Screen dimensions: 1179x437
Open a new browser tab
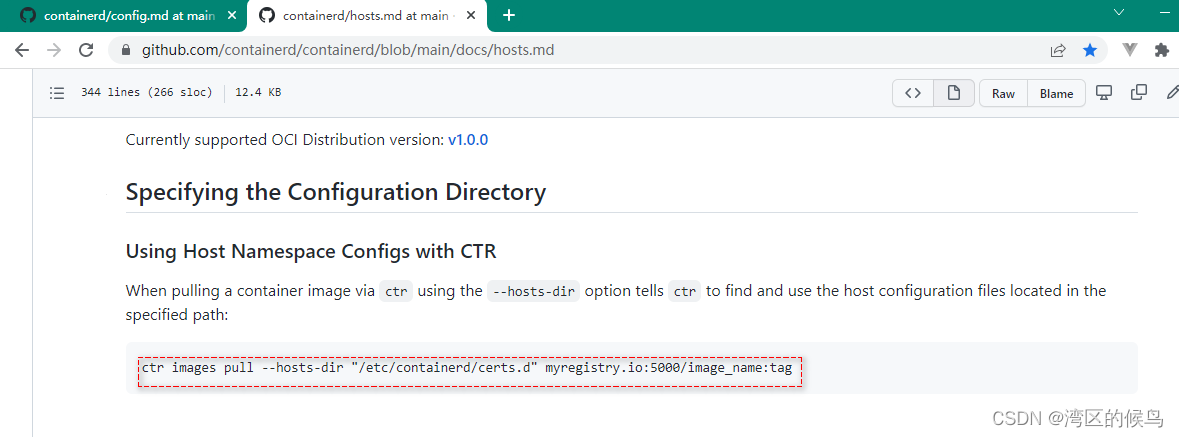coord(509,15)
